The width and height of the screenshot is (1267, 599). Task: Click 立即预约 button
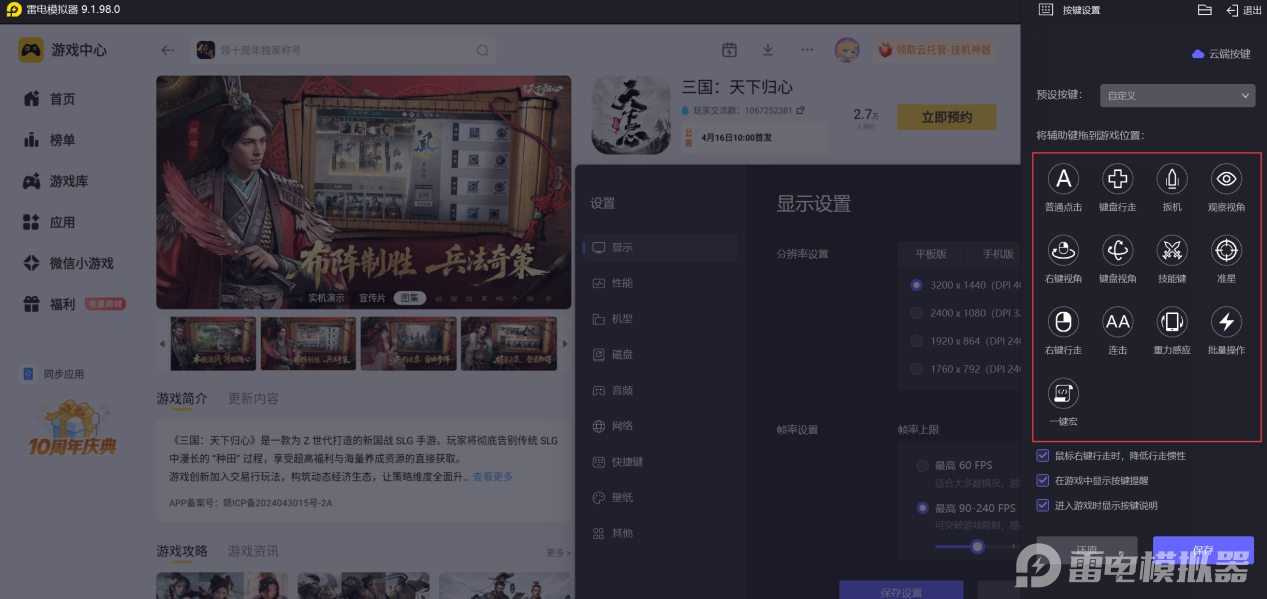(947, 117)
